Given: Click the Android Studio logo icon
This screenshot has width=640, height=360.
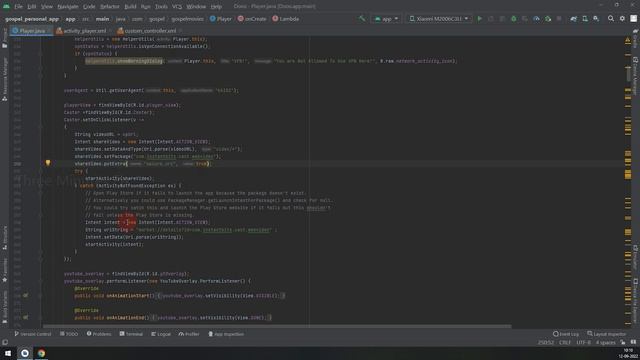Looking at the screenshot, I should point(6,6).
